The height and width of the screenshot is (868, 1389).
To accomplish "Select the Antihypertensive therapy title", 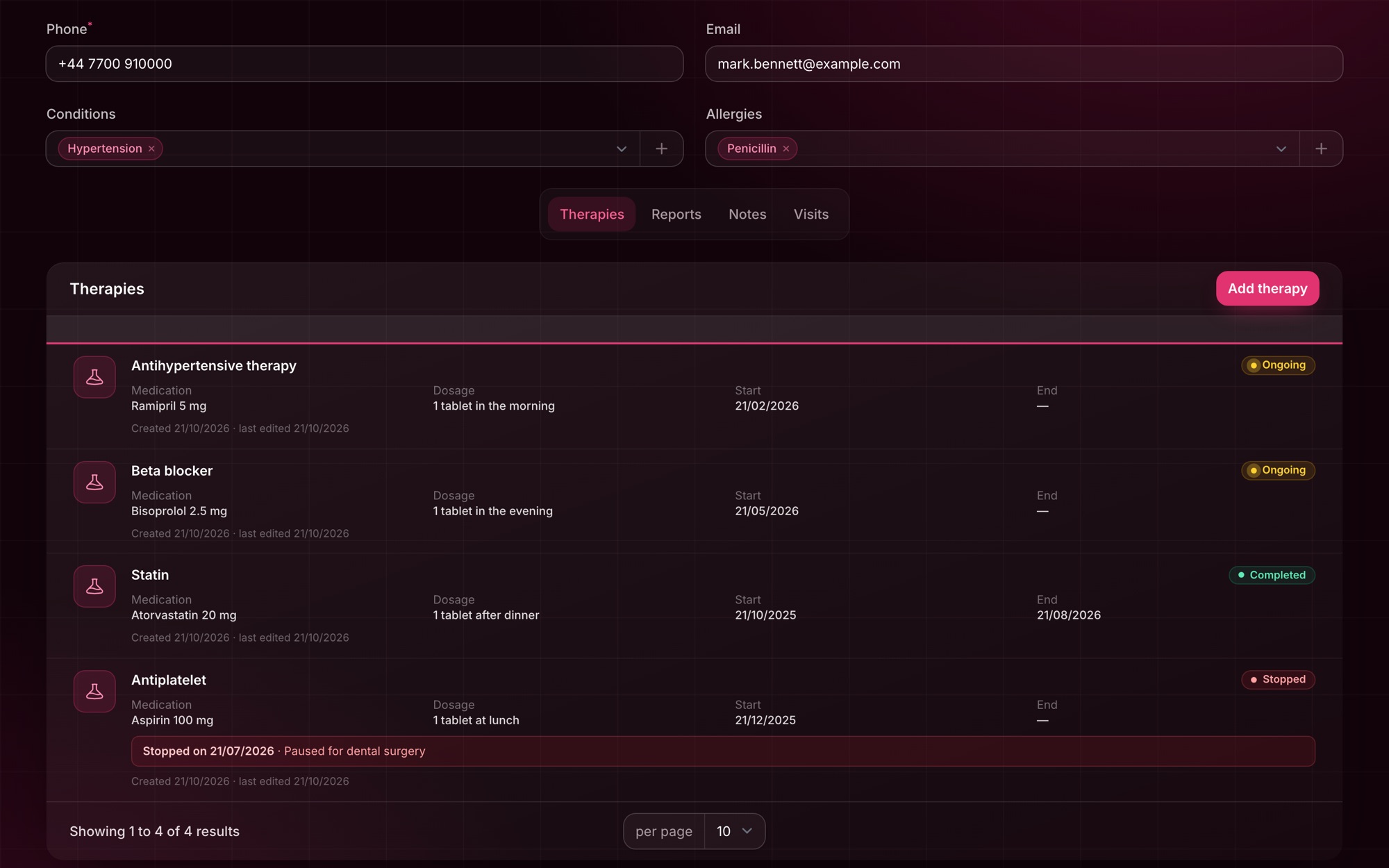I will 214,365.
